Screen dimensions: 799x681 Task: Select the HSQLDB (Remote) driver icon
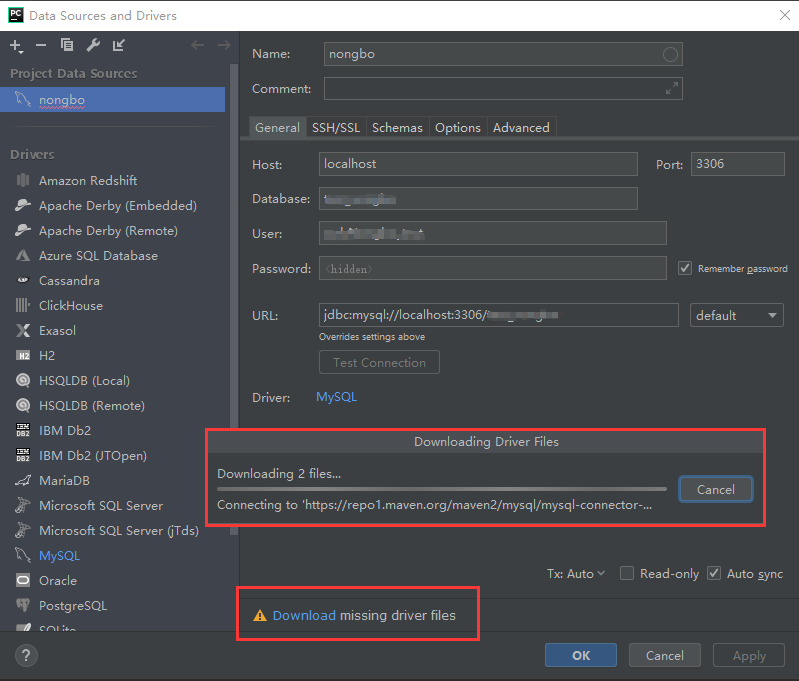(x=22, y=405)
